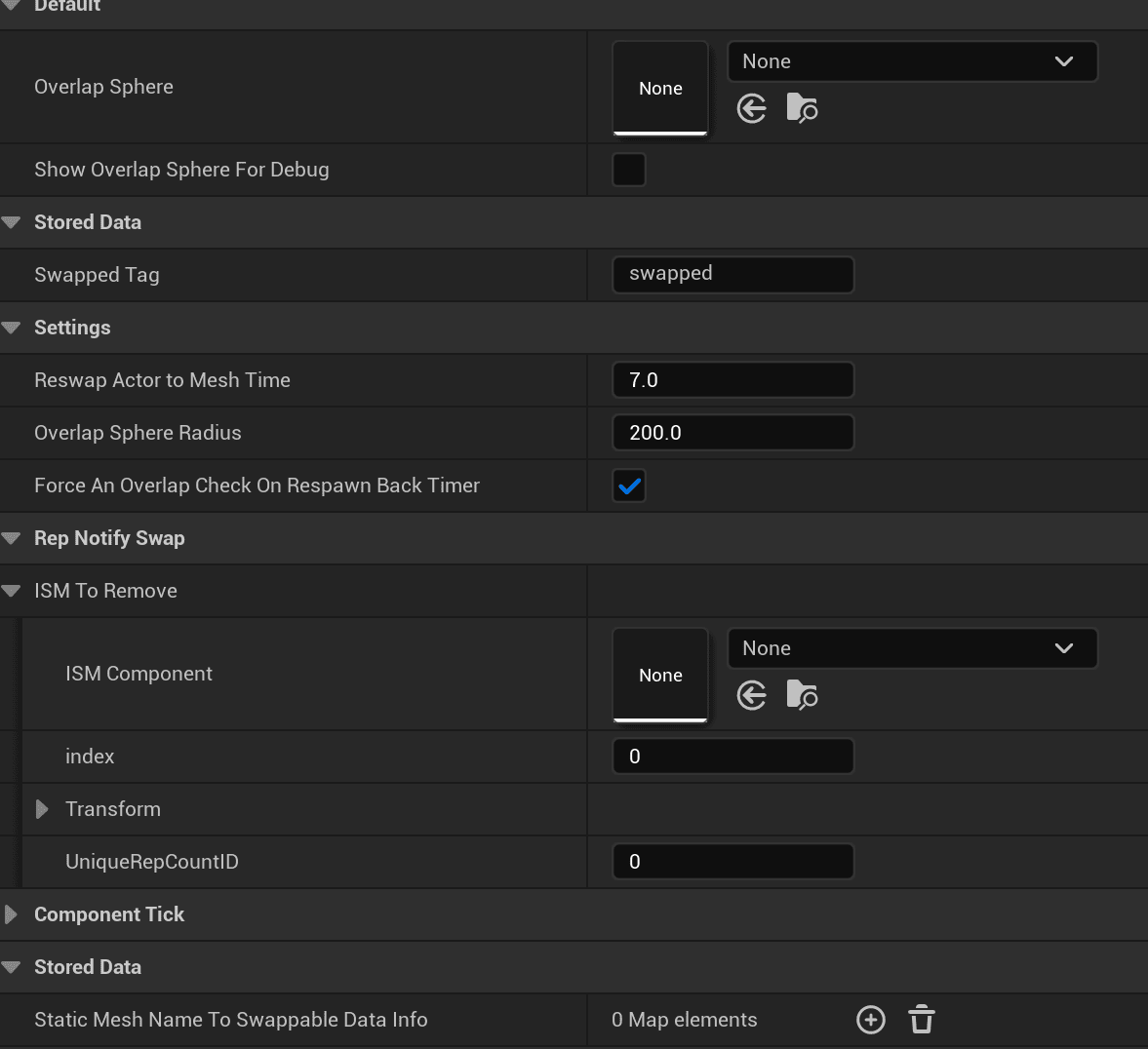Browse to ISM Component asset in Content Browser
This screenshot has width=1148, height=1049.
point(802,695)
